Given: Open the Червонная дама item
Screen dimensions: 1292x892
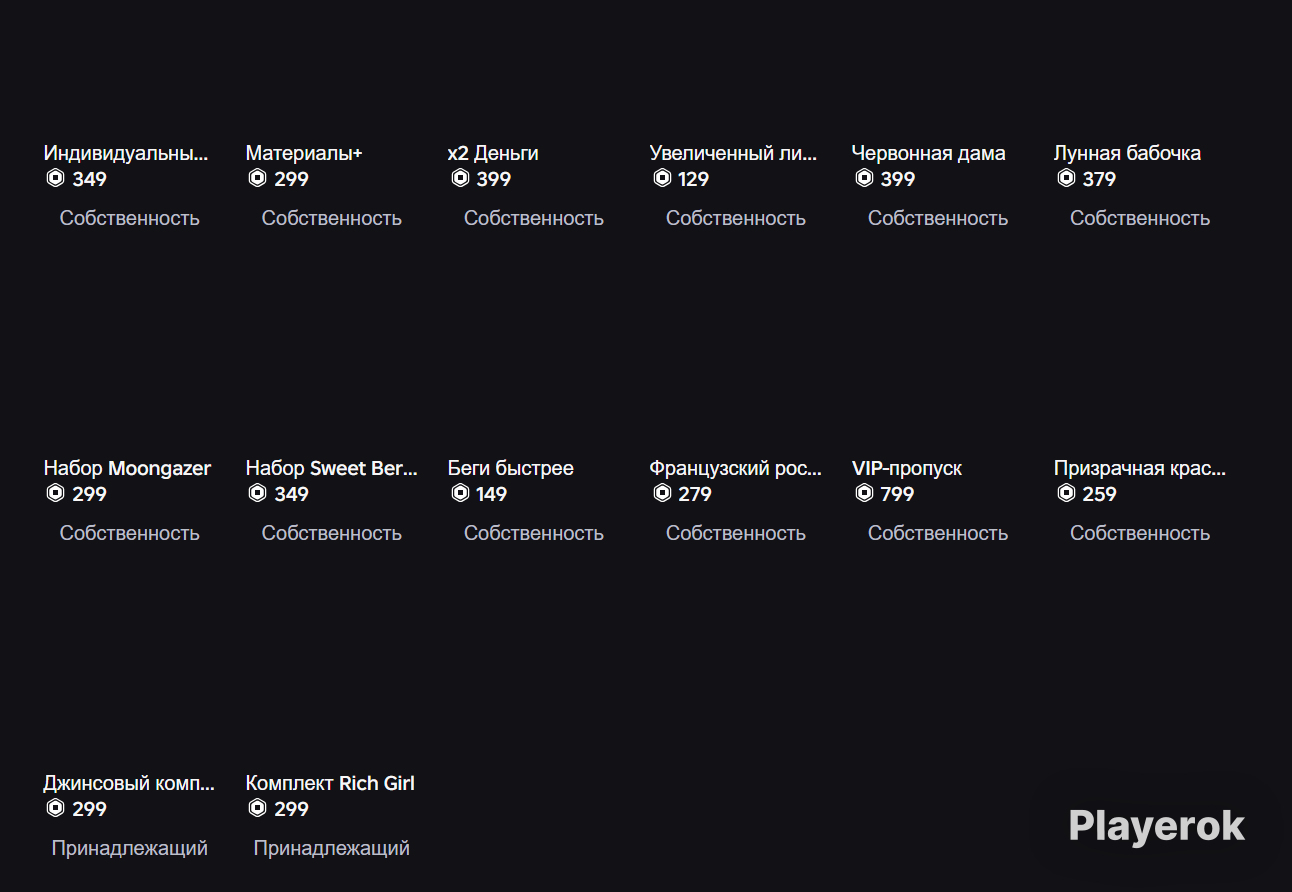Looking at the screenshot, I should [928, 153].
